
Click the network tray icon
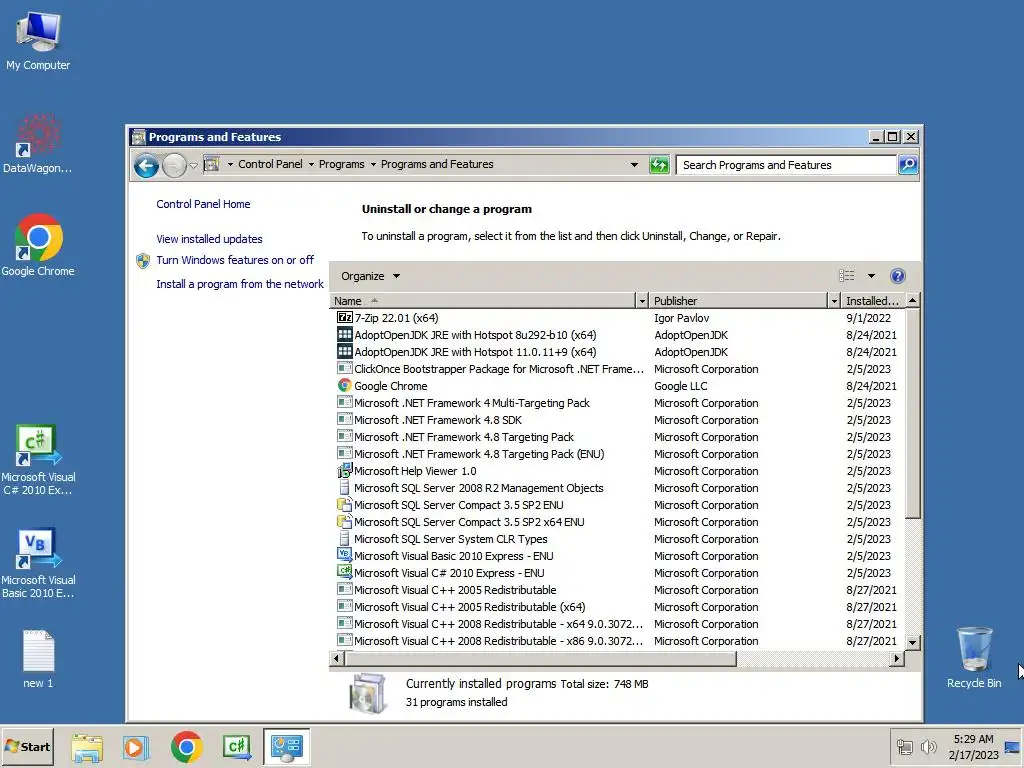[904, 746]
